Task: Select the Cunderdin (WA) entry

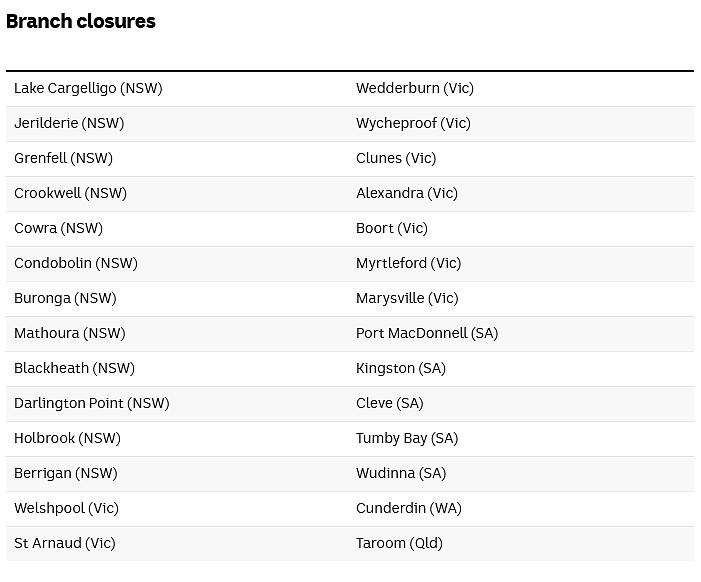Action: 409,508
